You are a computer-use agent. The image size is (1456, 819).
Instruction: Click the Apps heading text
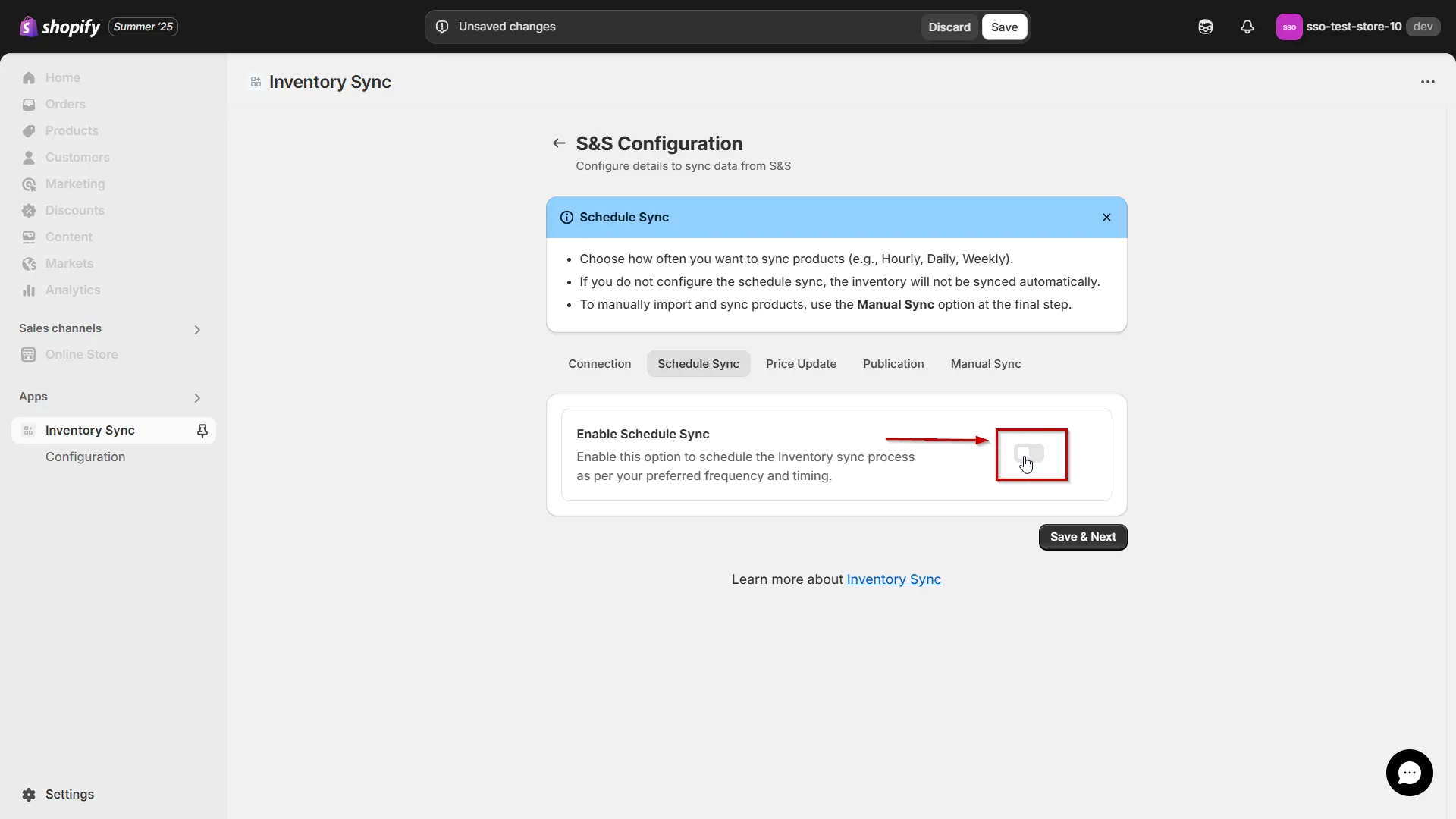[33, 397]
